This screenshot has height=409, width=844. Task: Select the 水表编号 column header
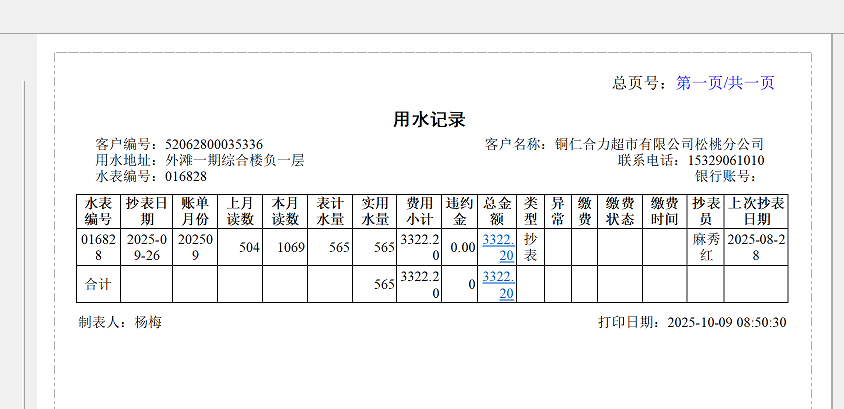click(x=98, y=211)
